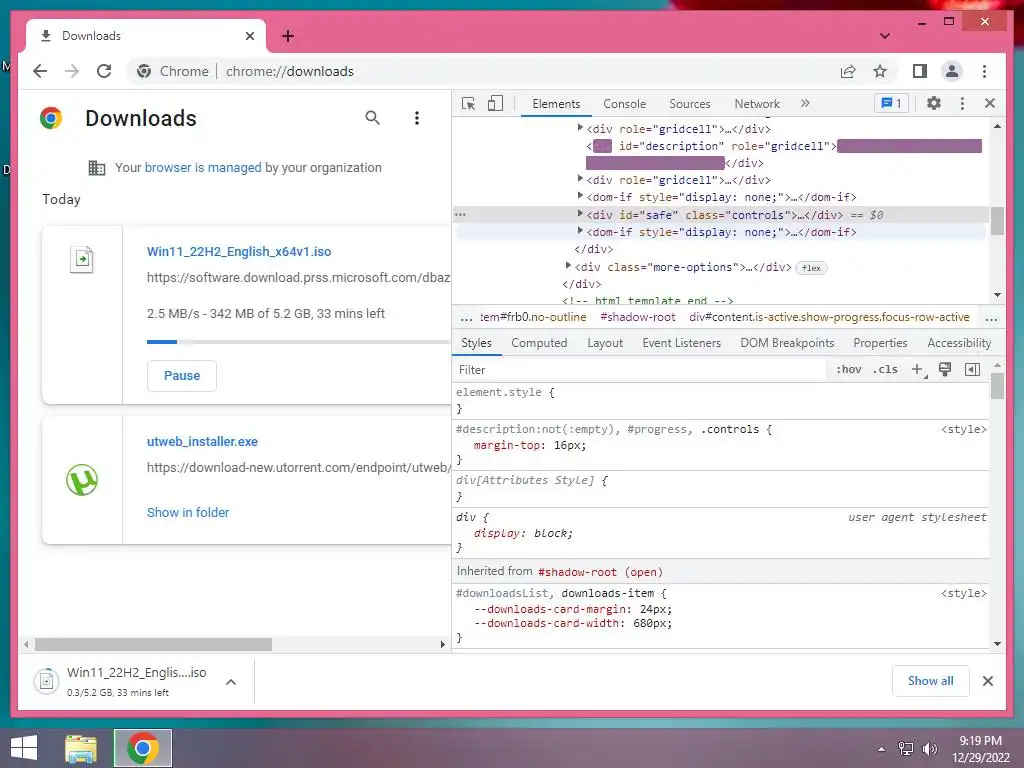This screenshot has width=1024, height=768.
Task: Reload the downloads page
Action: [x=104, y=71]
